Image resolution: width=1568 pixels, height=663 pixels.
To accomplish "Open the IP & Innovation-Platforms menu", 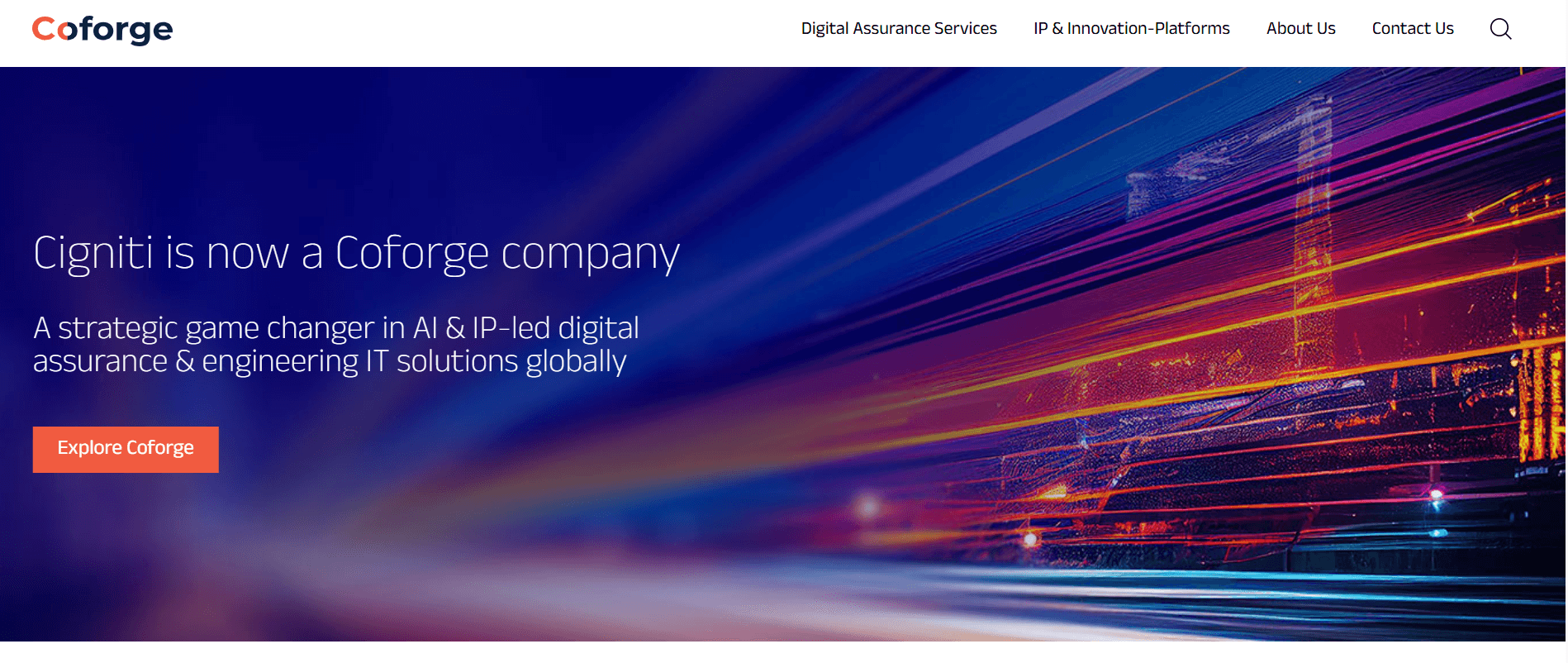I will [1131, 29].
